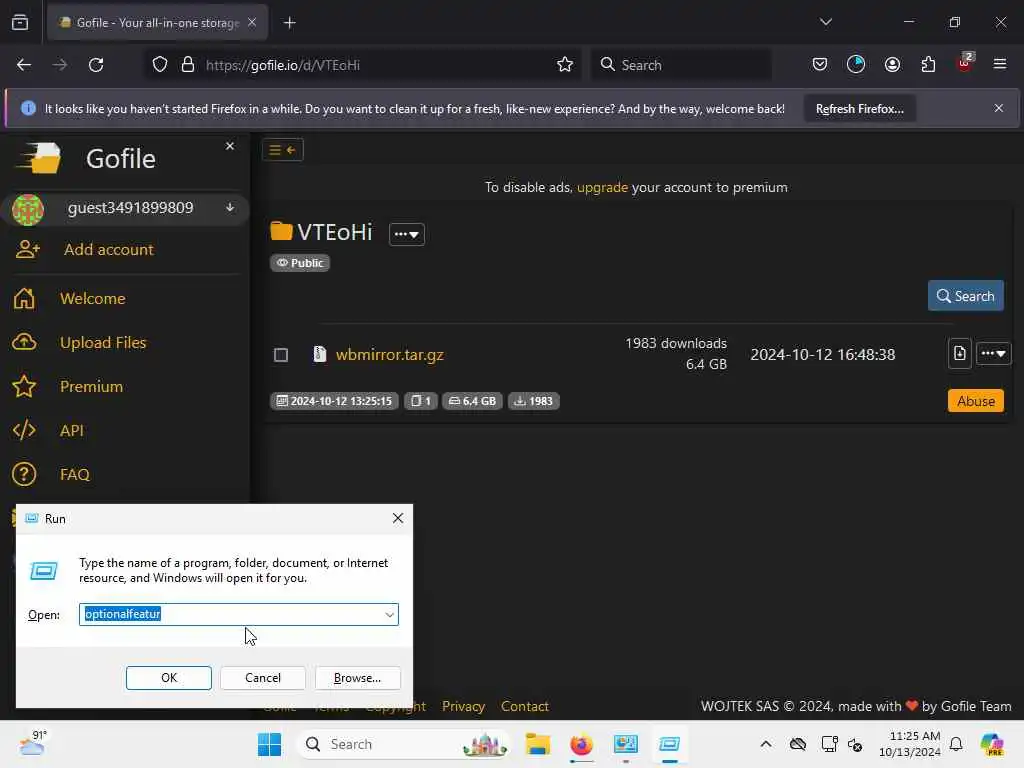The image size is (1024, 768).
Task: Open Firefox application hamburger menu
Action: click(1000, 64)
